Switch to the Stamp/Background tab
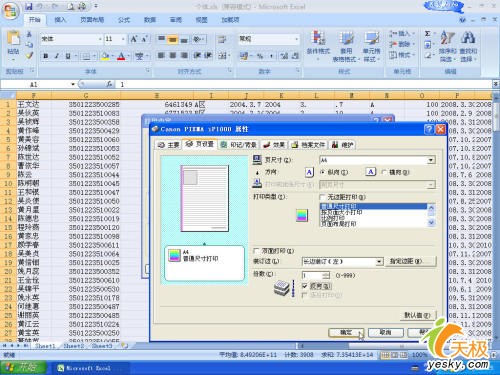The height and width of the screenshot is (375, 500). pos(239,145)
